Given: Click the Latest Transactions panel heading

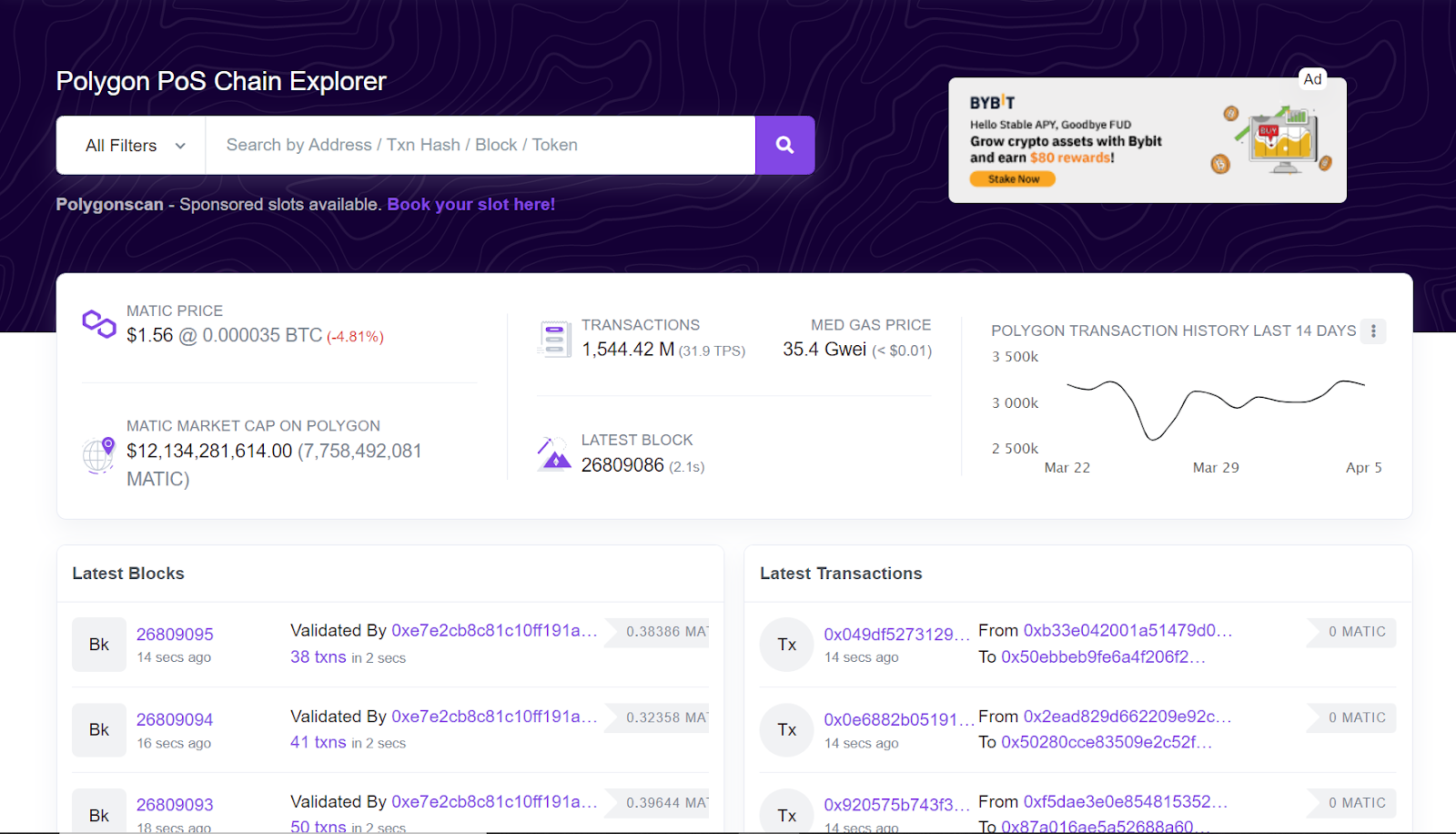Looking at the screenshot, I should 841,574.
